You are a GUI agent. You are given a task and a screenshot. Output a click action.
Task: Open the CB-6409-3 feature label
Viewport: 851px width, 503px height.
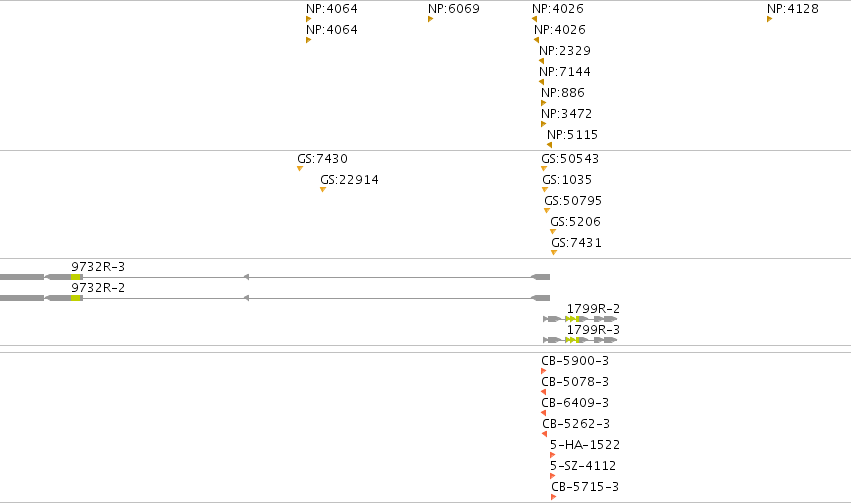[575, 403]
